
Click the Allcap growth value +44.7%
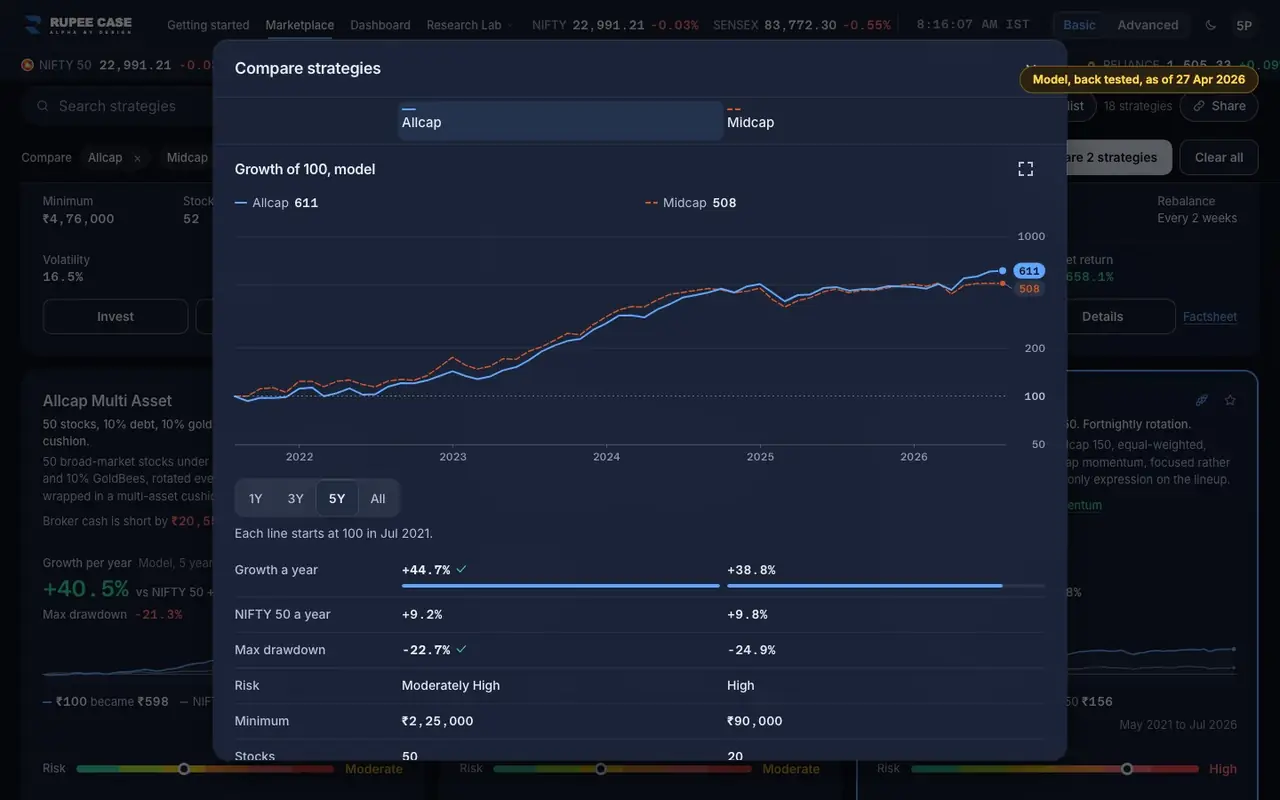coord(426,570)
